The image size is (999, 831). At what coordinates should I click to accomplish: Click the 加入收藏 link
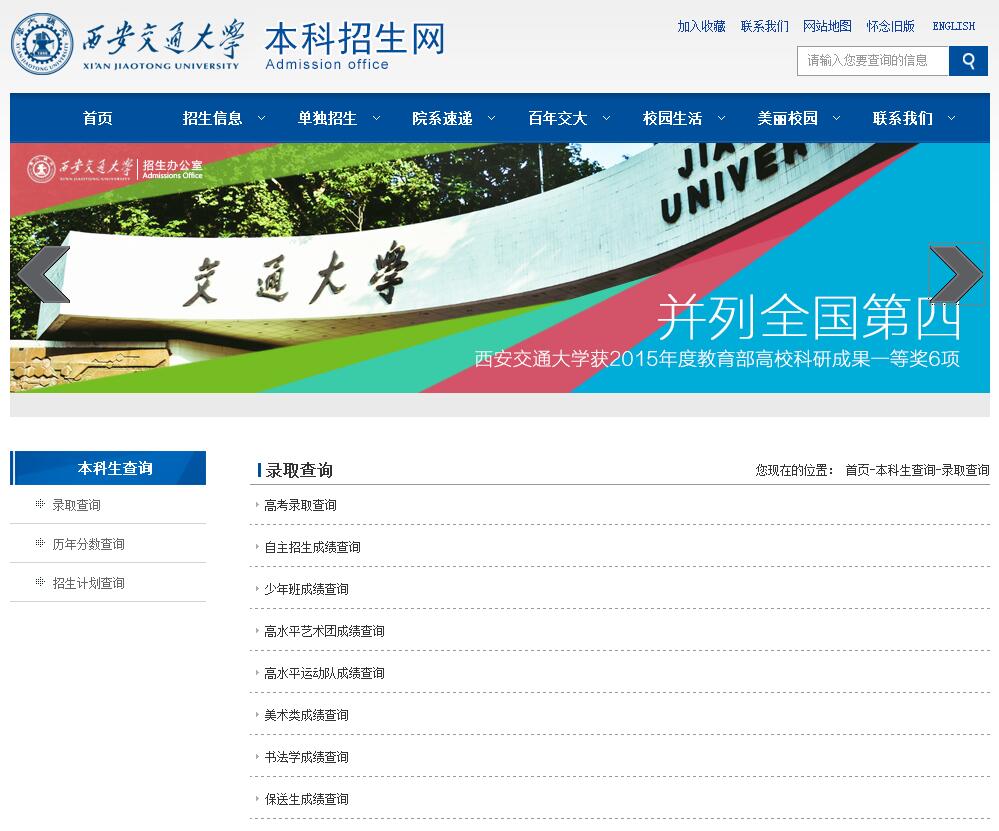pos(701,26)
